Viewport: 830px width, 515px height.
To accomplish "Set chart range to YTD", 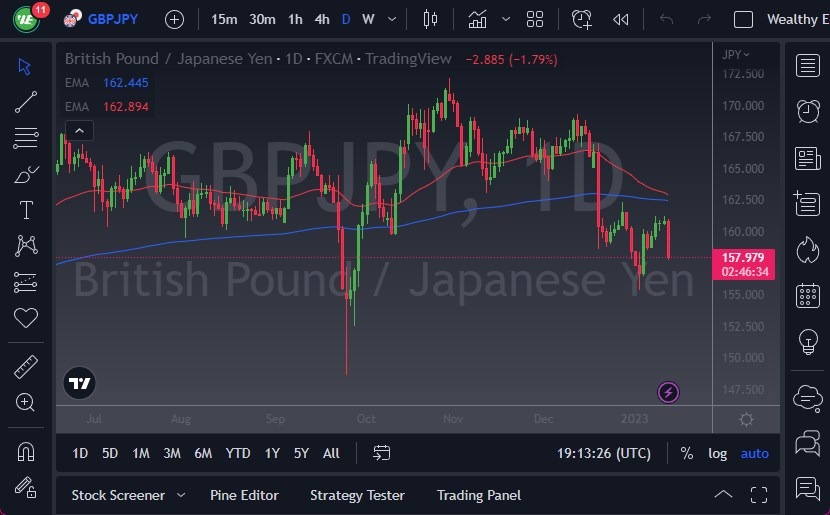I will [238, 453].
